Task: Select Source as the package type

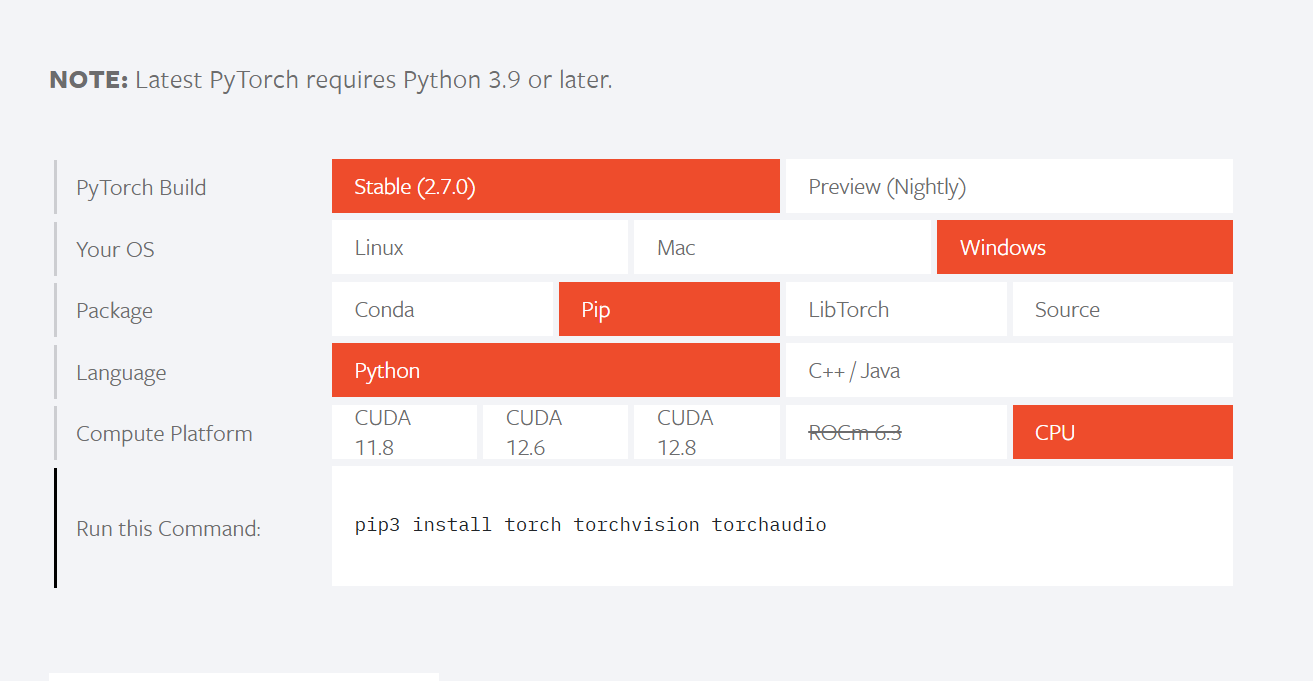Action: pos(1123,309)
